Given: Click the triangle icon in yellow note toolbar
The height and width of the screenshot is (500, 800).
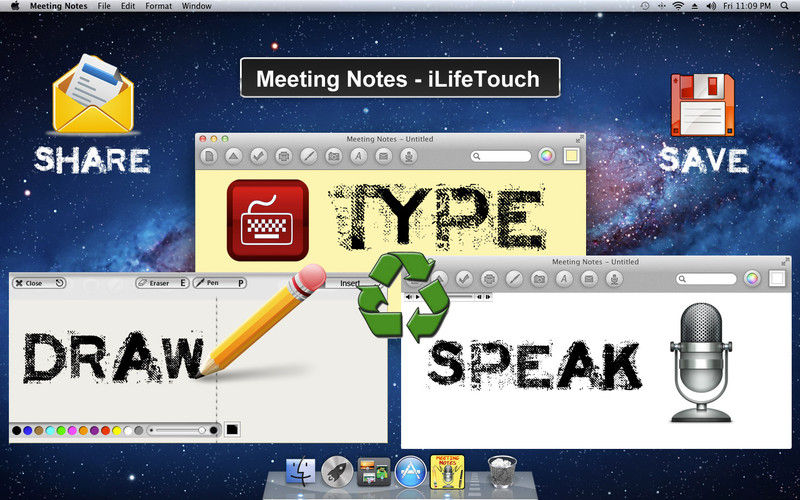Looking at the screenshot, I should [234, 156].
